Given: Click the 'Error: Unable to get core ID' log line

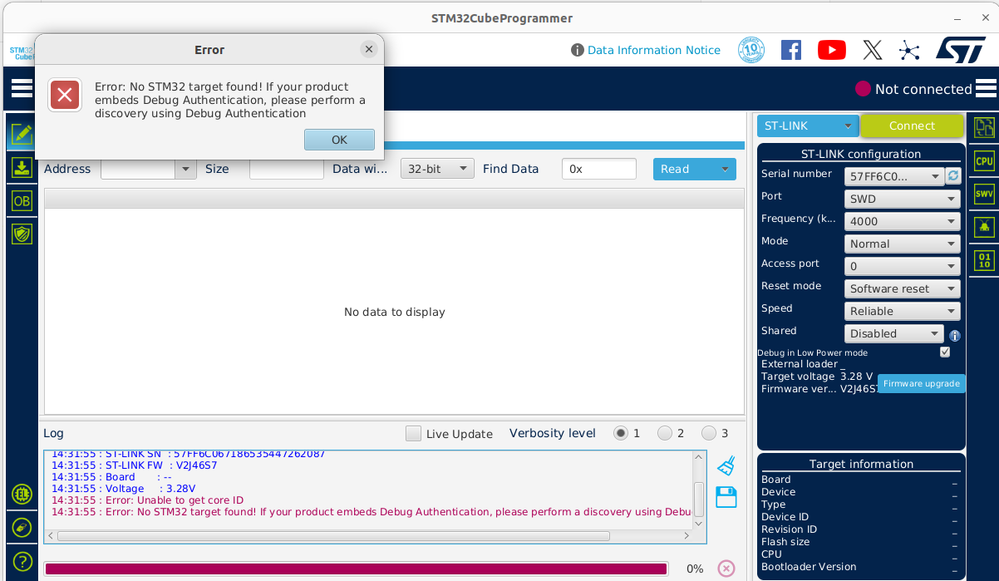Looking at the screenshot, I should (x=147, y=500).
